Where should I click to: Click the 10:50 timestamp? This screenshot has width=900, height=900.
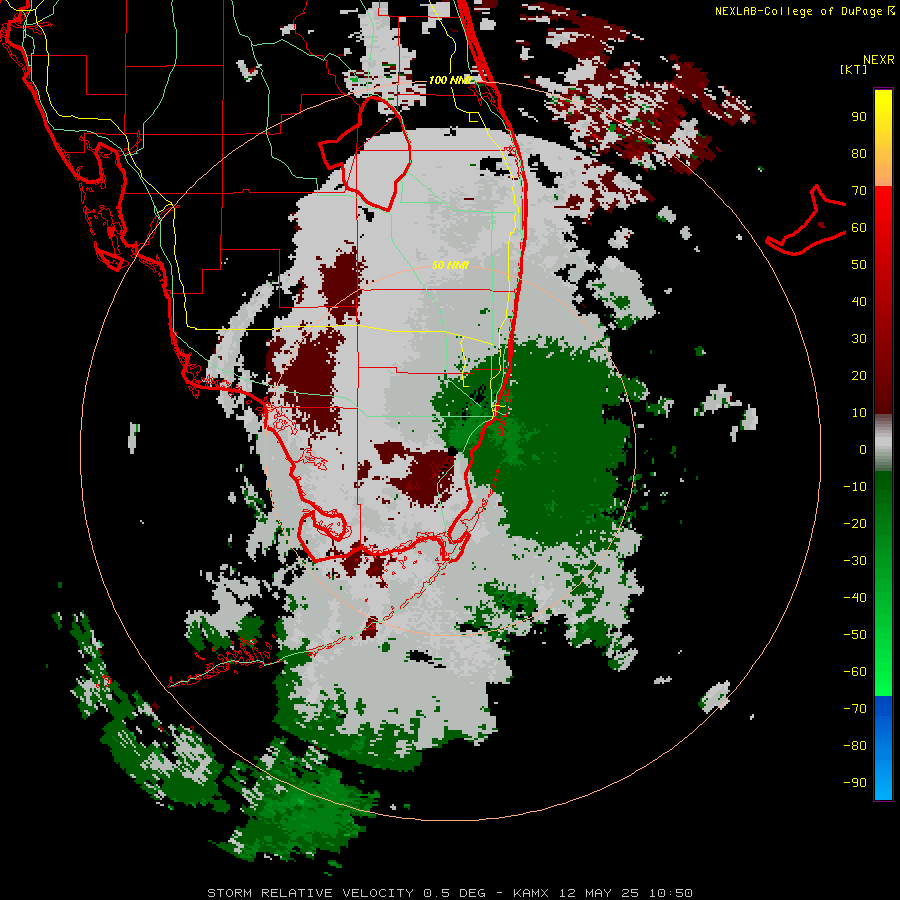(670, 893)
